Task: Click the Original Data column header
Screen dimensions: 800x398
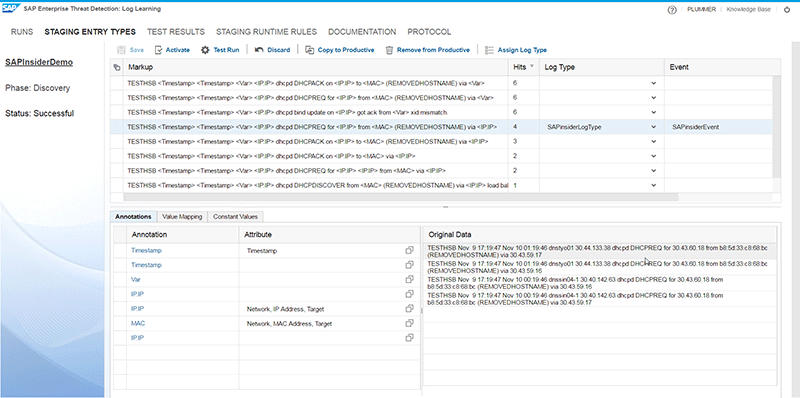Action: coord(599,235)
